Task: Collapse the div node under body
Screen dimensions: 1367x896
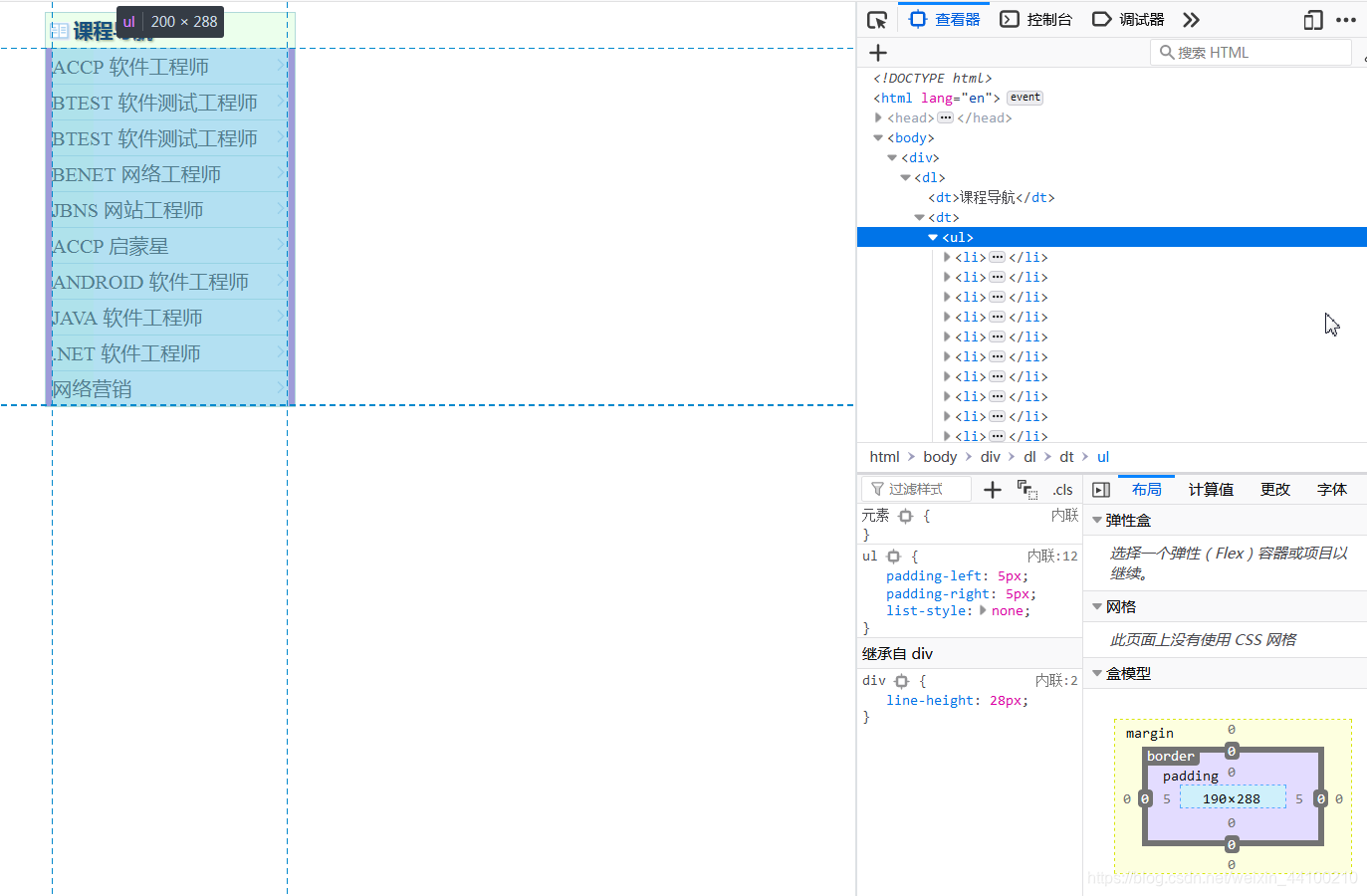Action: coord(892,157)
